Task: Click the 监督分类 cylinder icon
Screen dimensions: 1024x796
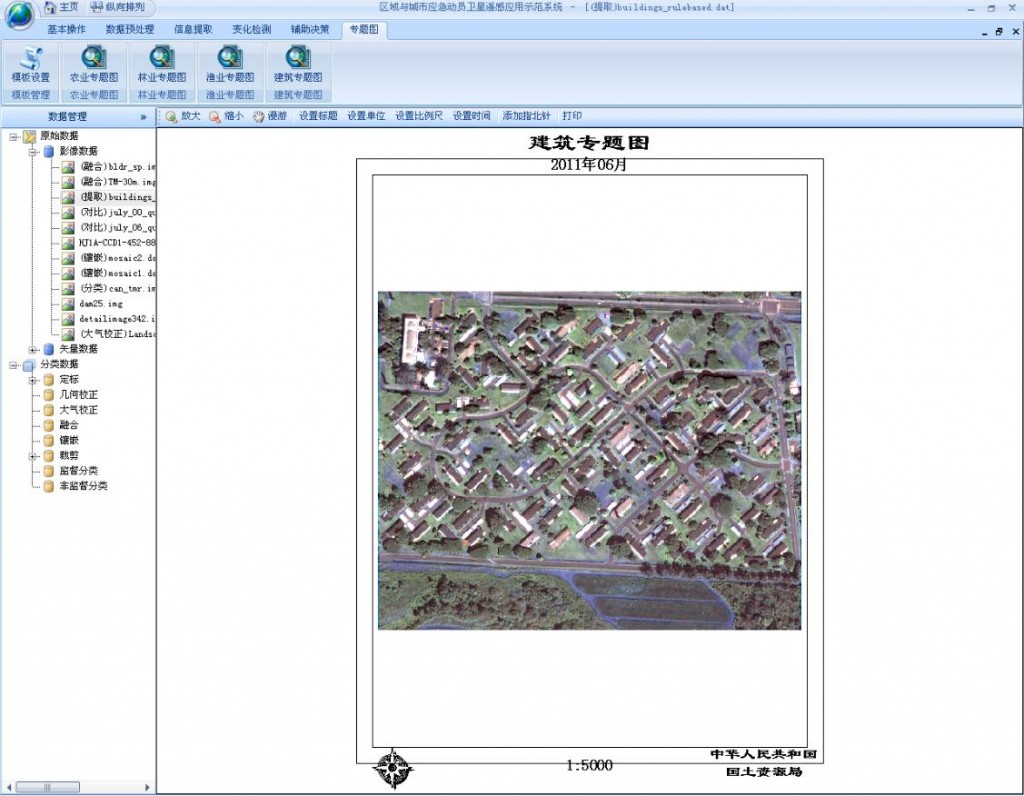Action: click(49, 471)
